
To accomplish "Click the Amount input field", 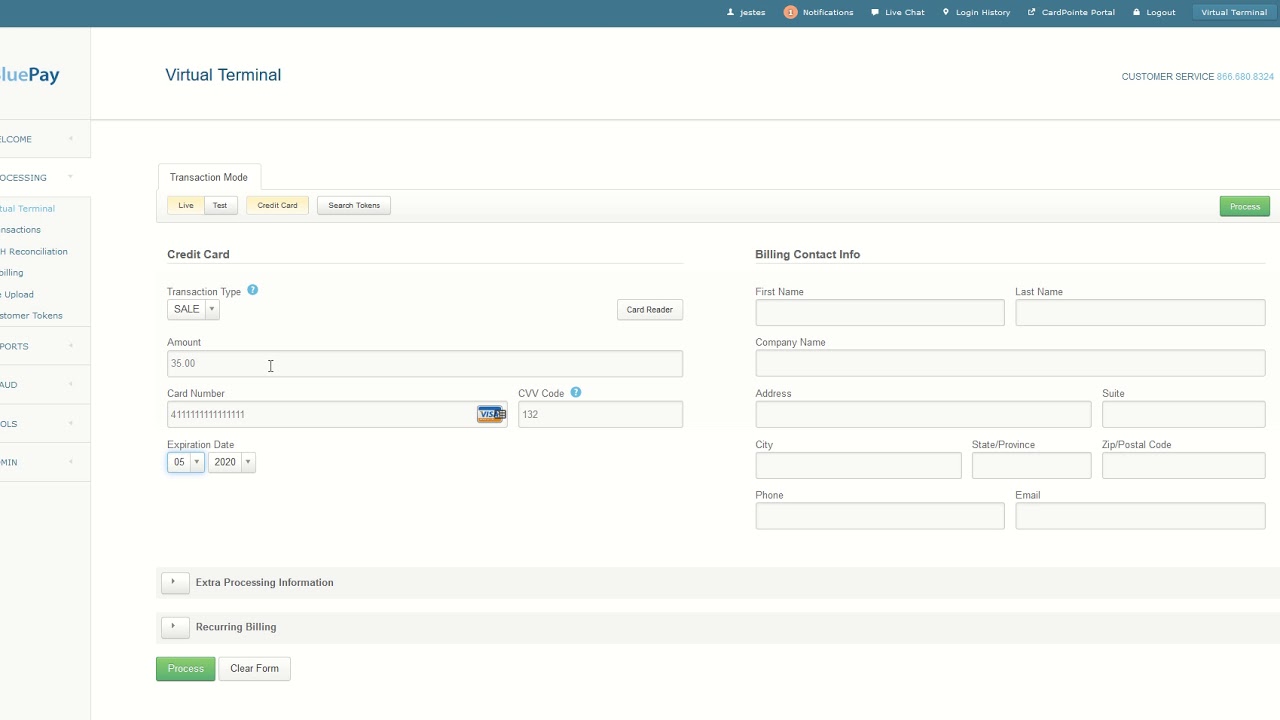I will tap(425, 363).
